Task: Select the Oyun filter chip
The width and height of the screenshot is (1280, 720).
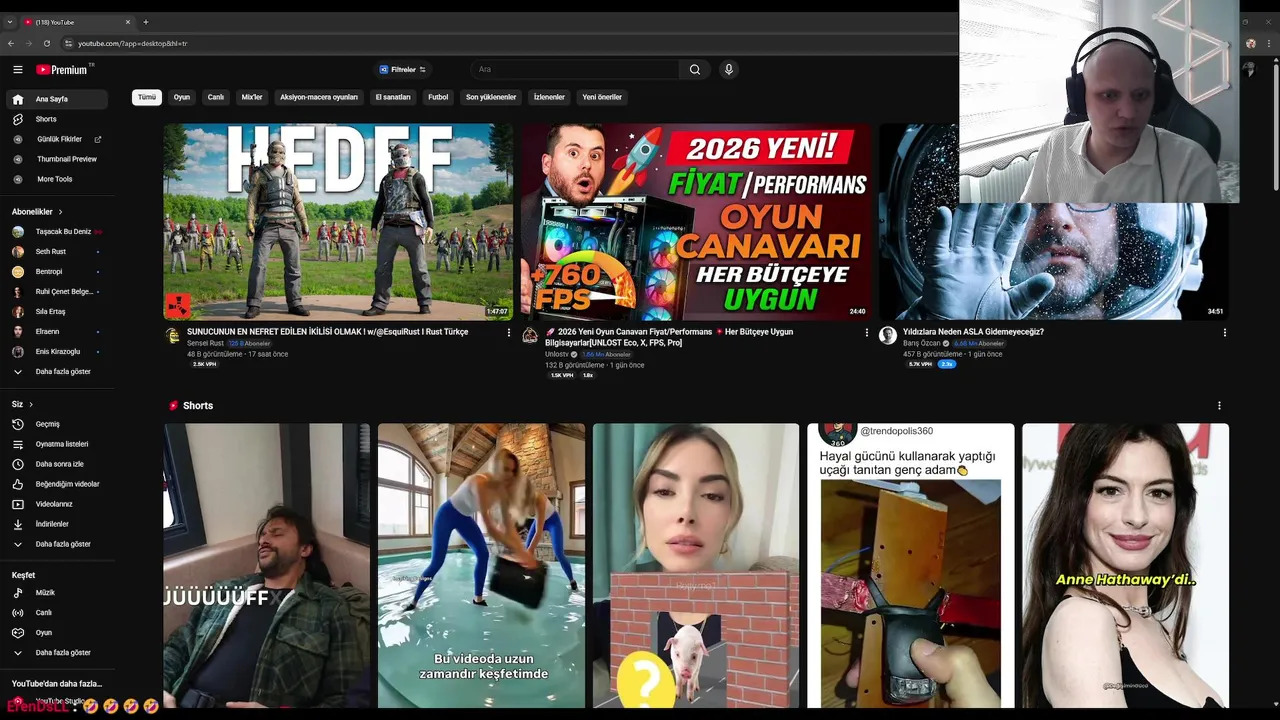Action: click(182, 97)
